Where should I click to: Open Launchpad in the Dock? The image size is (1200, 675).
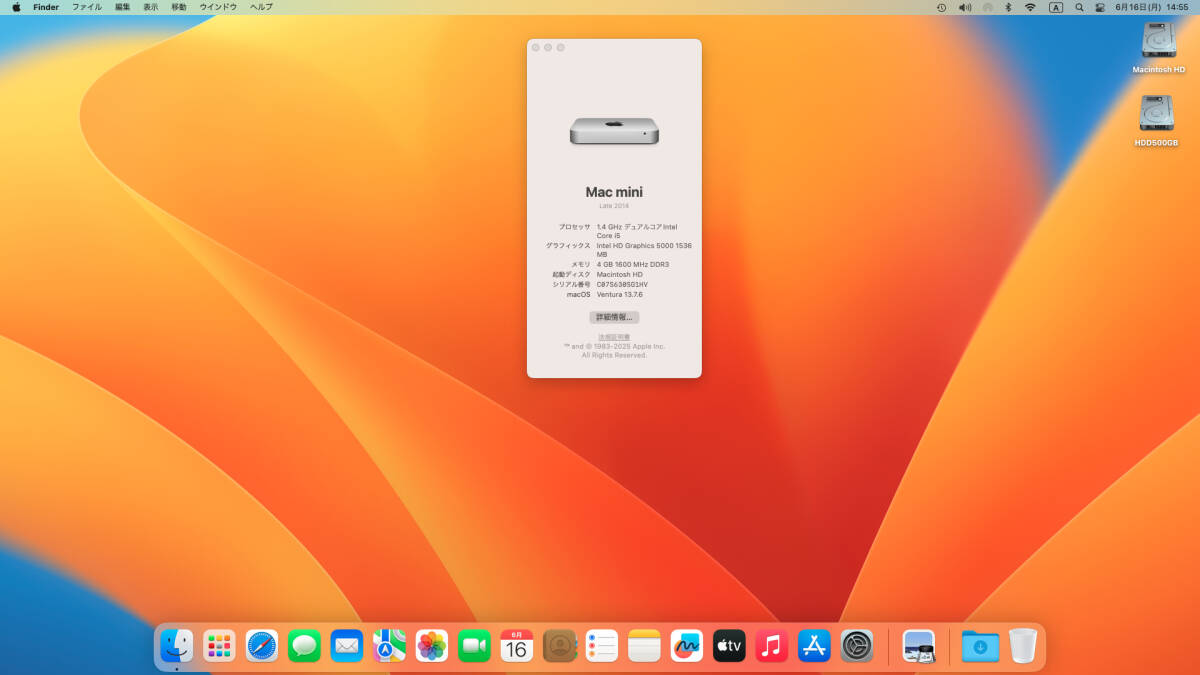(219, 646)
